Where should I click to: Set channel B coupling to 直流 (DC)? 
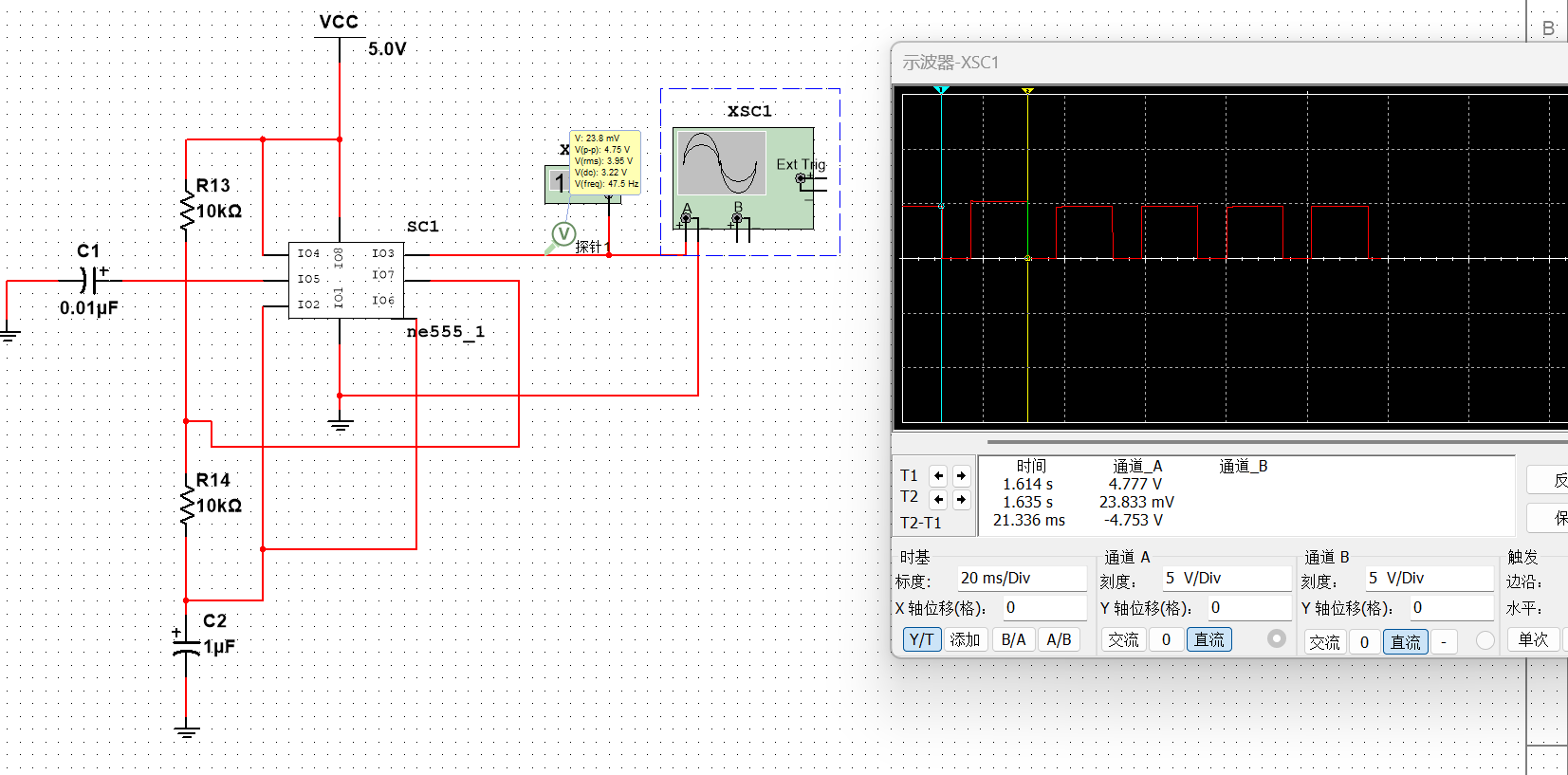point(1406,642)
